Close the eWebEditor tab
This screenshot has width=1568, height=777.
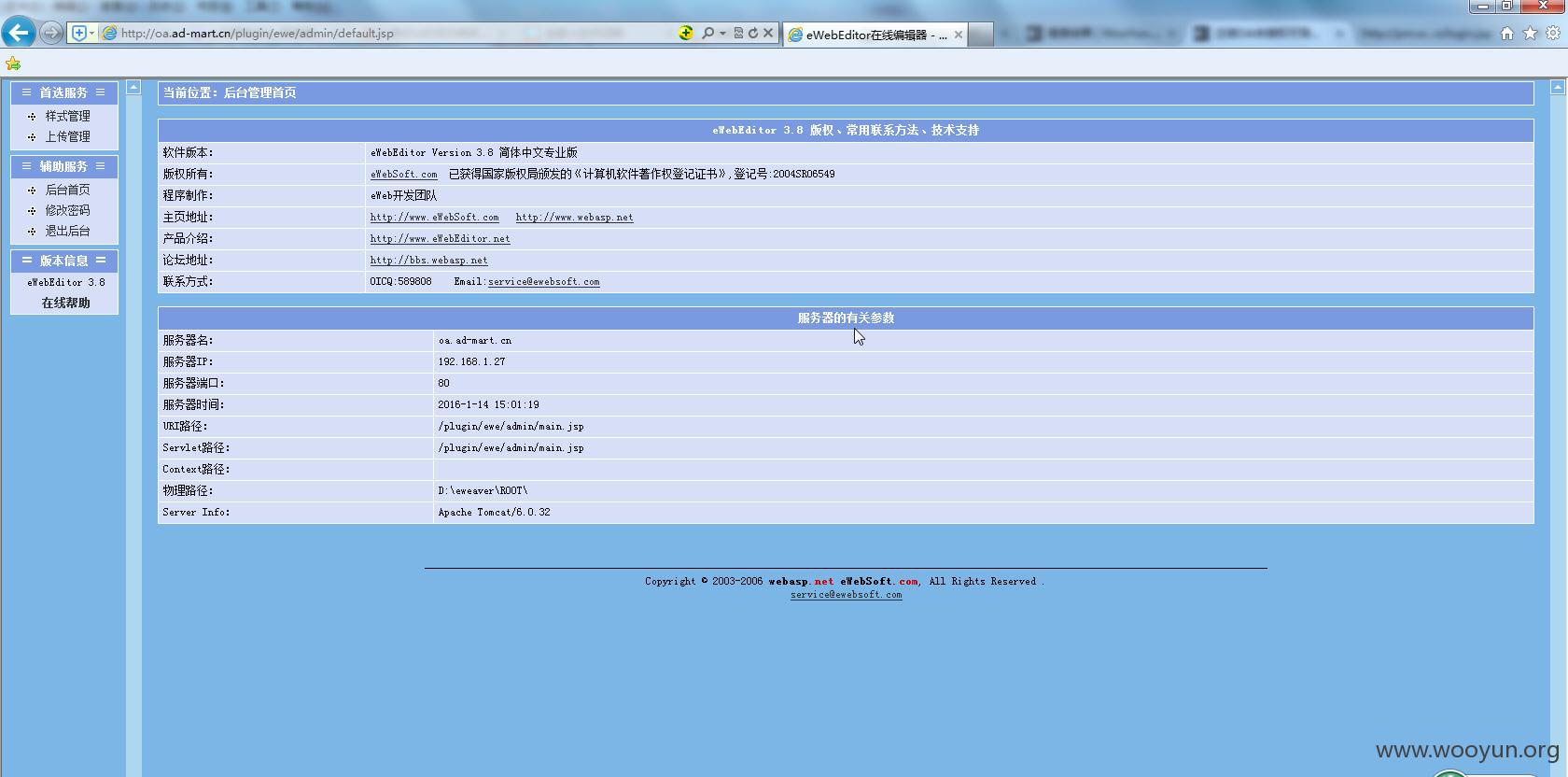click(x=959, y=35)
